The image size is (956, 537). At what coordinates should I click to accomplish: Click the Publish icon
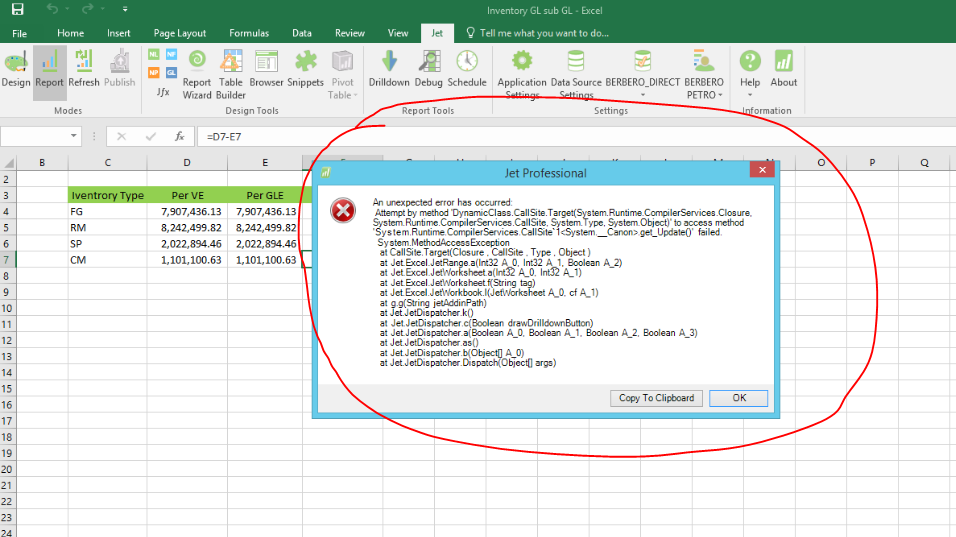click(x=120, y=69)
